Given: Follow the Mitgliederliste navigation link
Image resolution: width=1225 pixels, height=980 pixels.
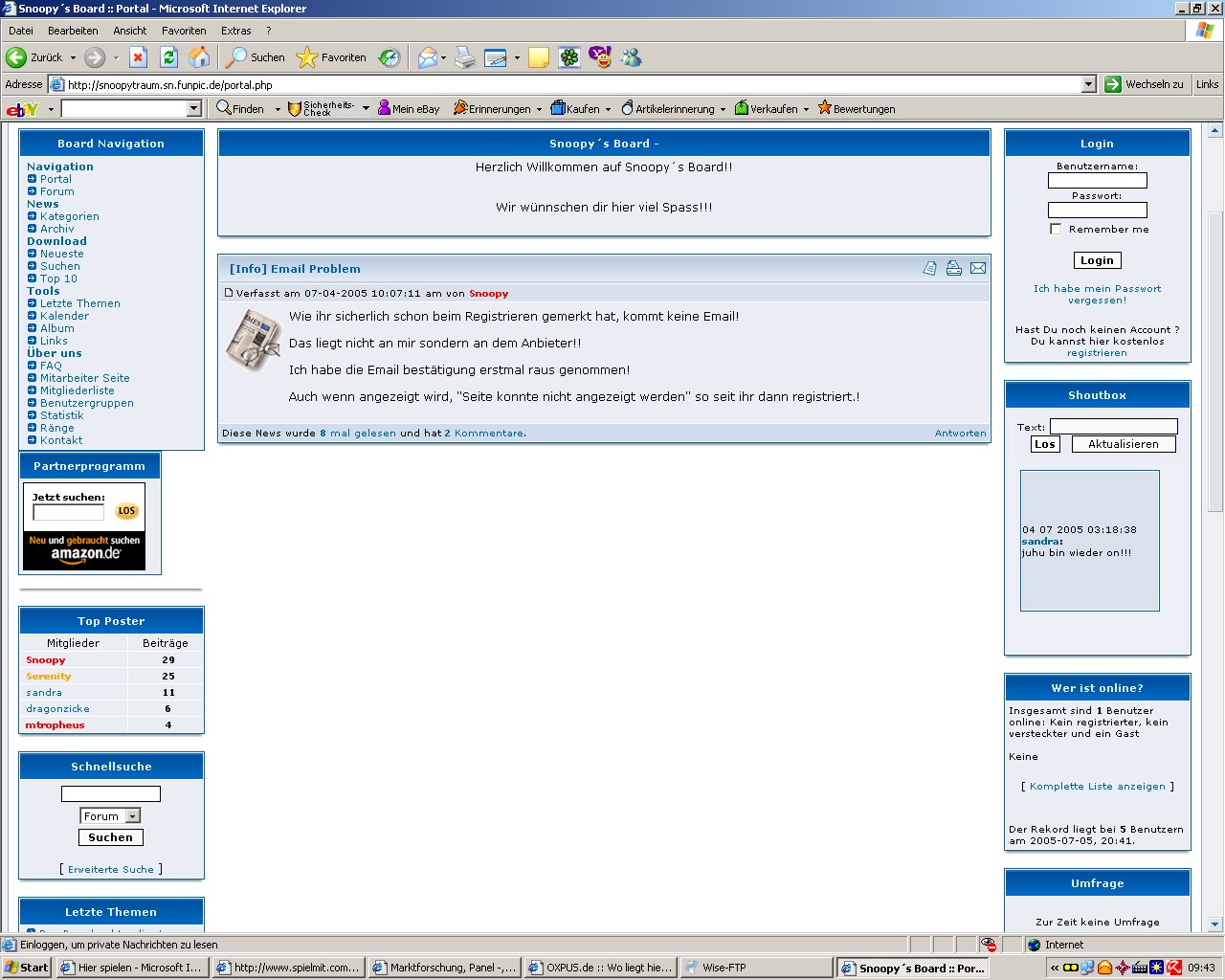Looking at the screenshot, I should click(77, 390).
